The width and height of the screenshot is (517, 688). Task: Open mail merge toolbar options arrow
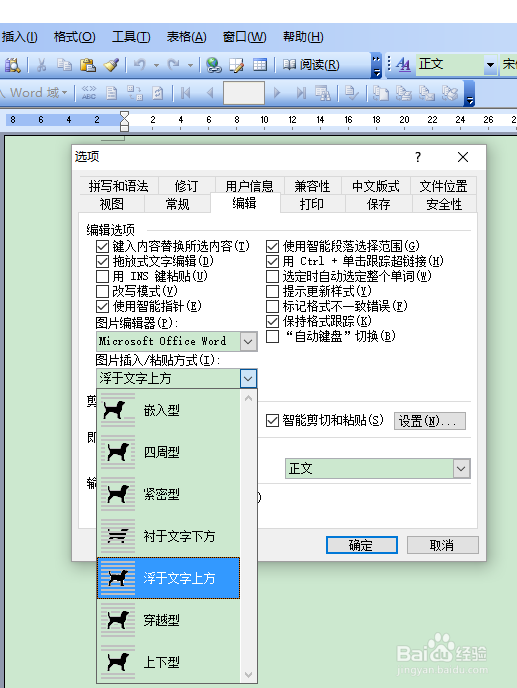point(470,94)
